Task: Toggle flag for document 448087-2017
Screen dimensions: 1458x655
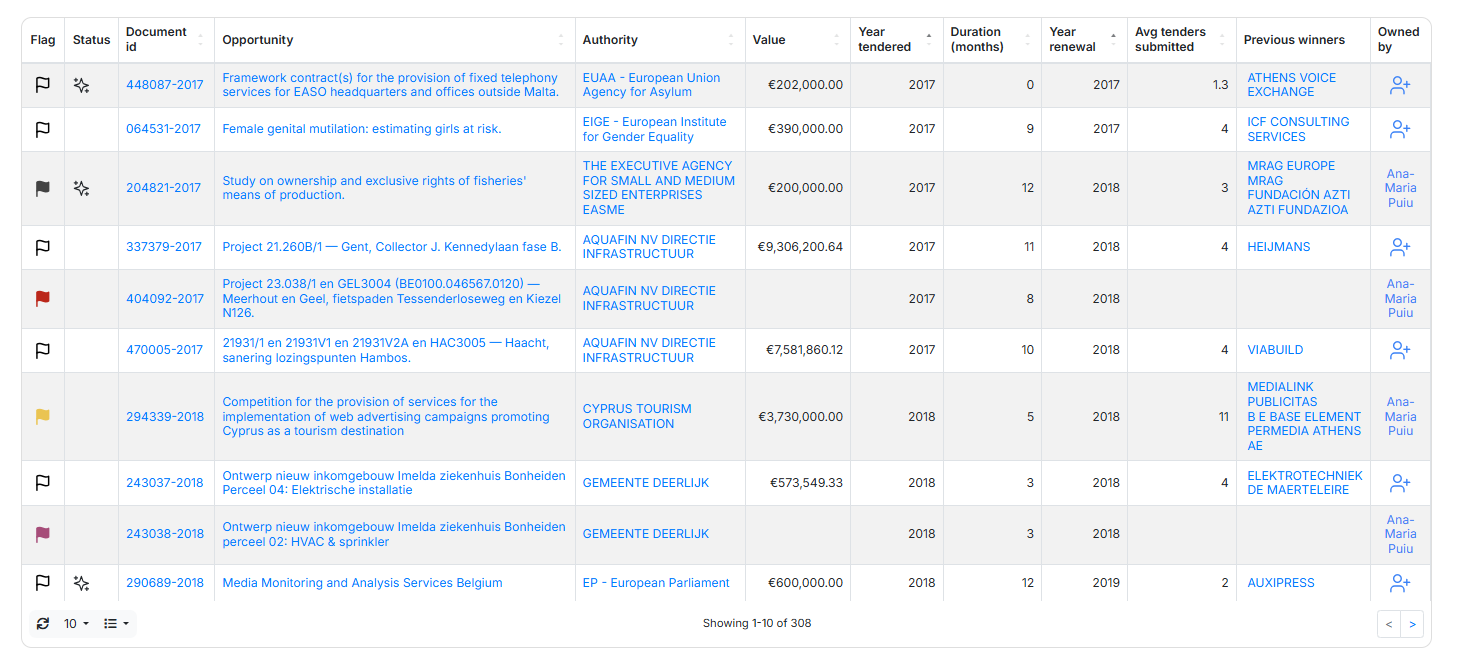Action: click(x=43, y=85)
